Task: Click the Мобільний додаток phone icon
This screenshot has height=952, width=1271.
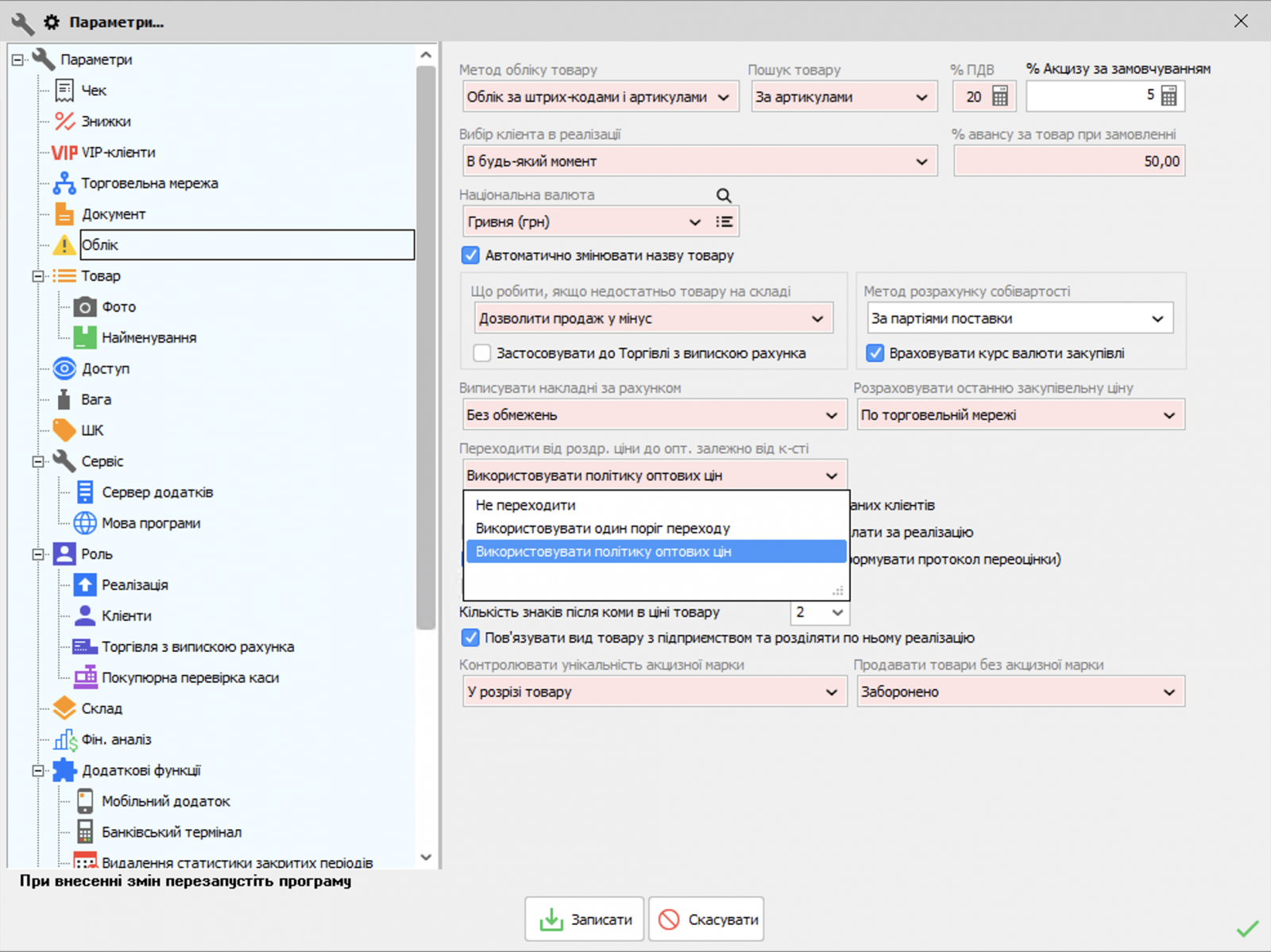Action: pyautogui.click(x=83, y=800)
